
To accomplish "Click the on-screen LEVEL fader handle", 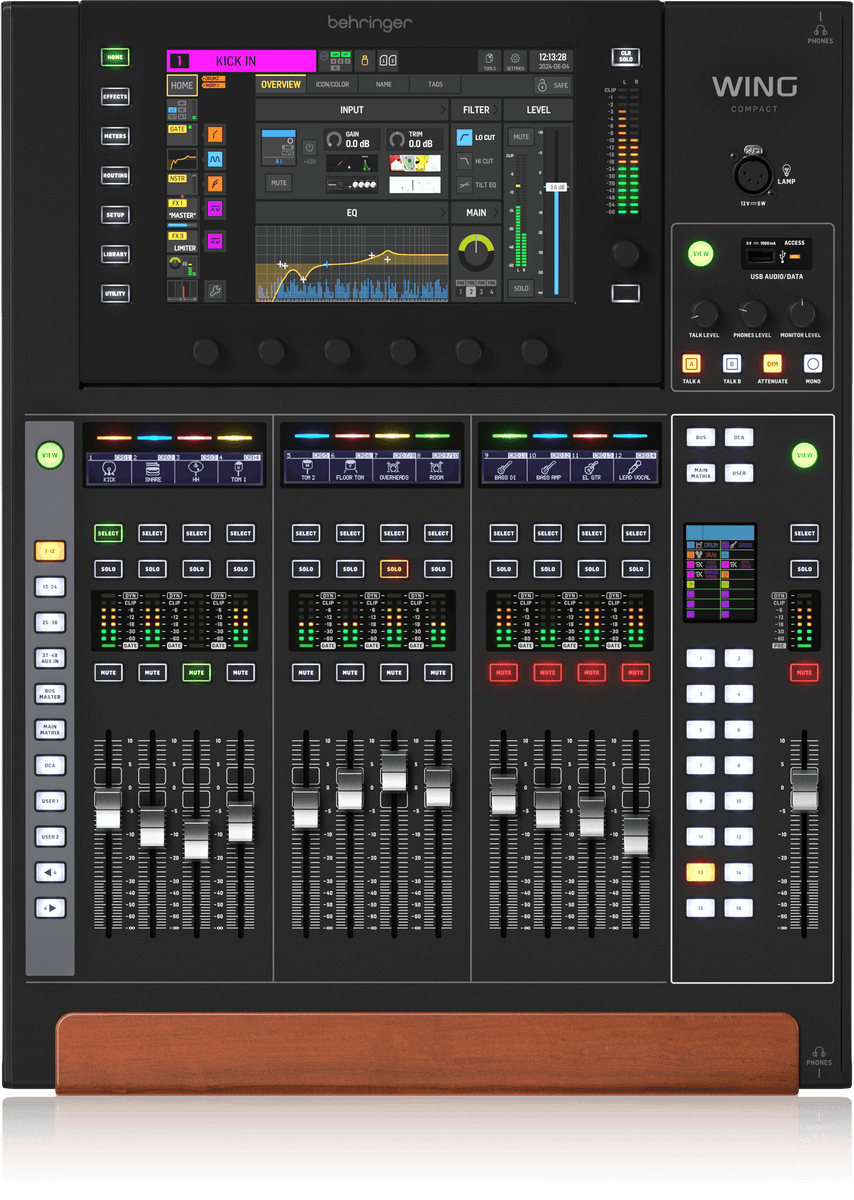I will click(x=557, y=187).
